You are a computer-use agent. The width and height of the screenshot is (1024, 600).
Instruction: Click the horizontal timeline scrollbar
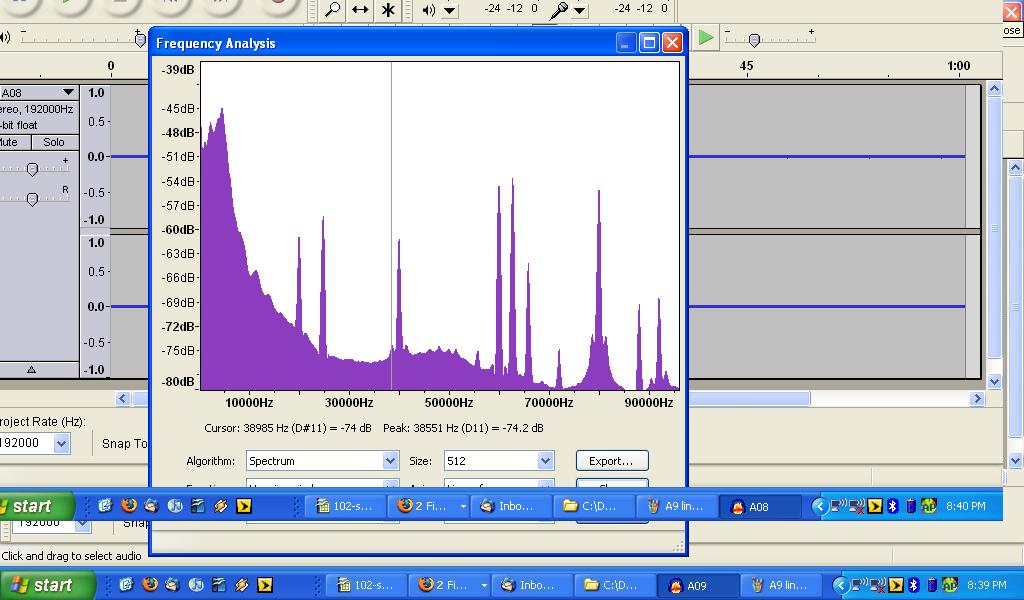click(x=750, y=399)
